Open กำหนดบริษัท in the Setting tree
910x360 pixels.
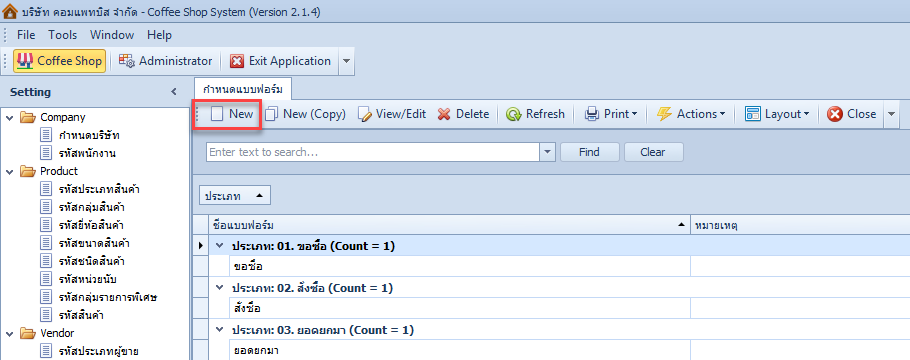[80, 135]
